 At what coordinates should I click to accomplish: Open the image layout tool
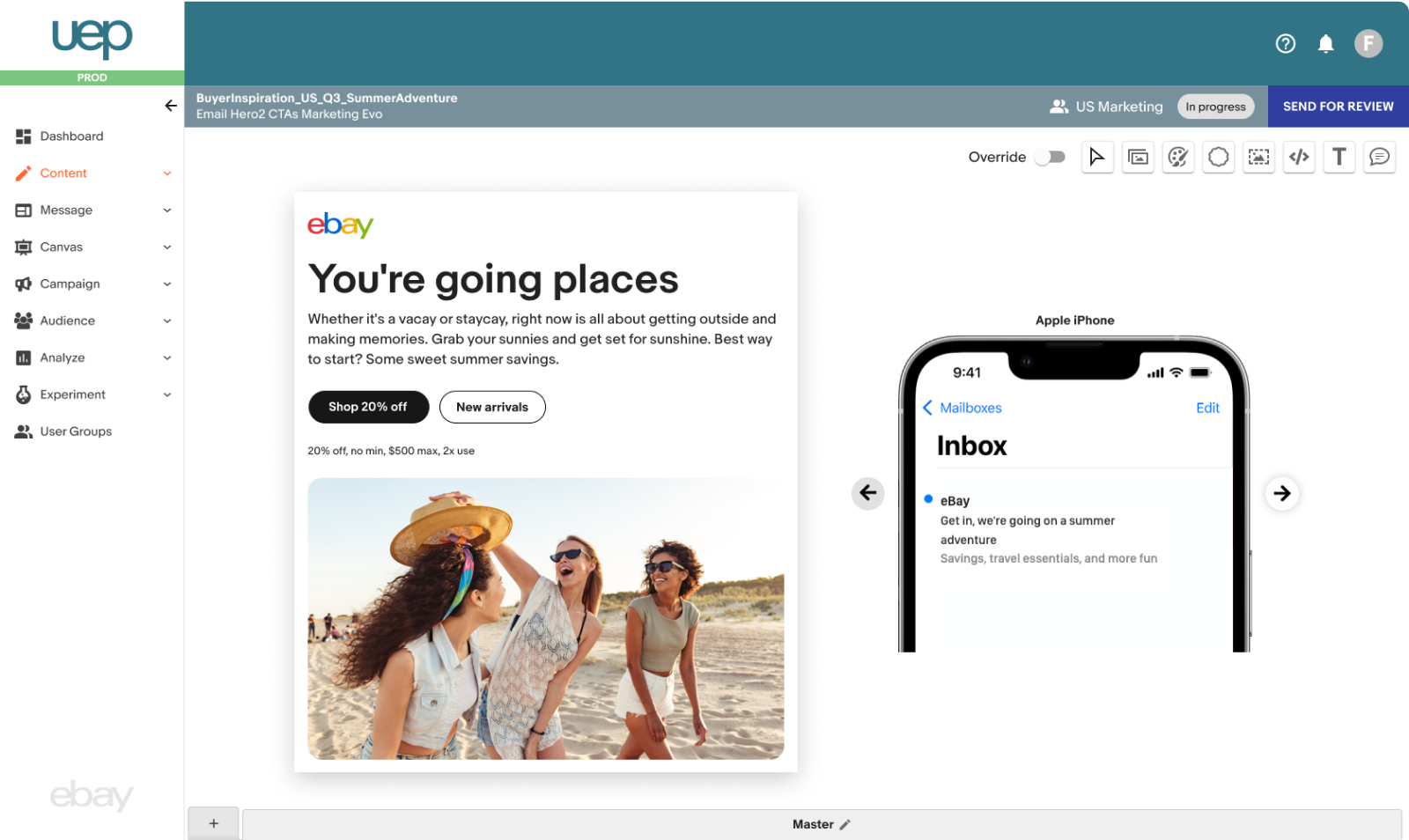[1138, 157]
